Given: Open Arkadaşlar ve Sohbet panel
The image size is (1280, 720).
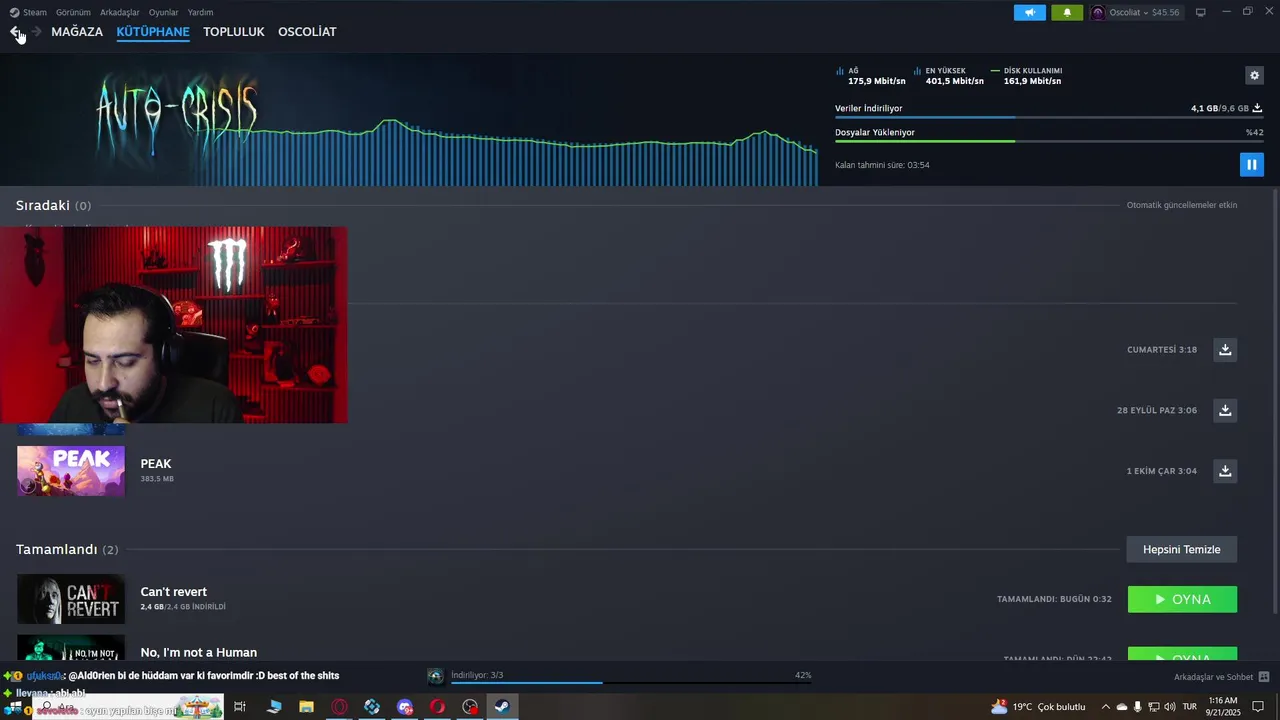Looking at the screenshot, I should click(x=1213, y=677).
